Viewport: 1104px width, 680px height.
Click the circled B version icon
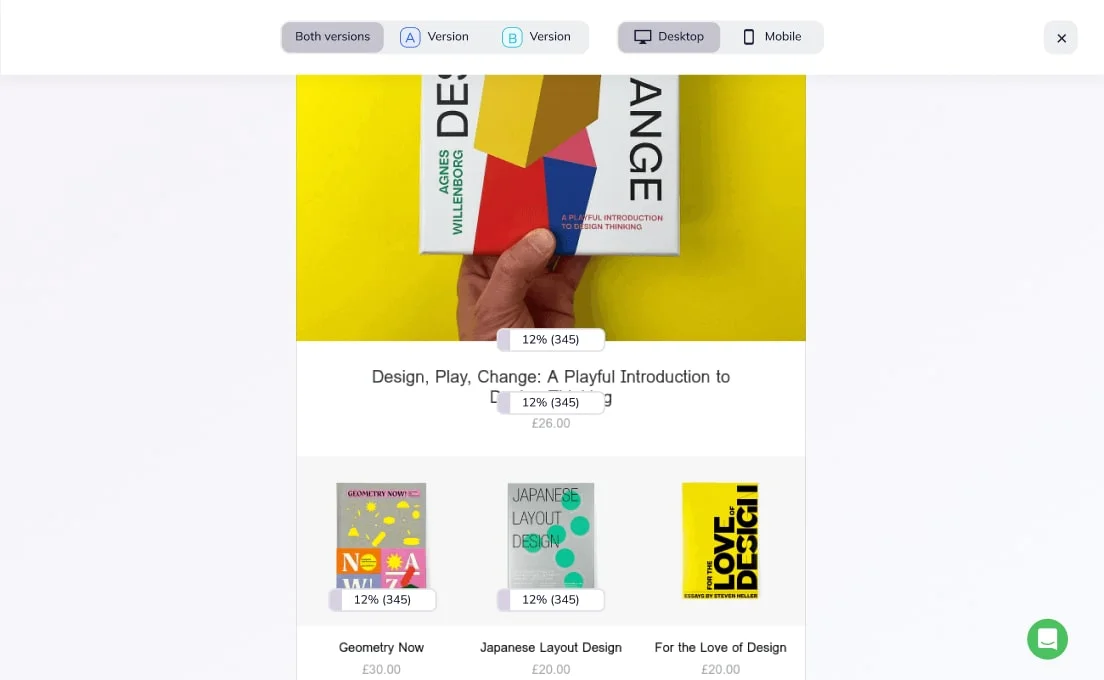point(512,37)
